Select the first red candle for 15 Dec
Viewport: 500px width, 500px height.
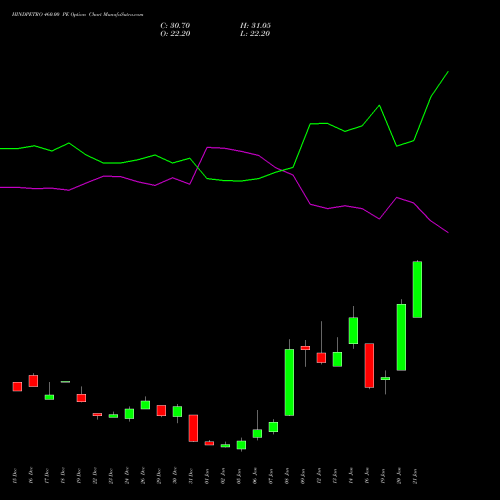[17, 387]
